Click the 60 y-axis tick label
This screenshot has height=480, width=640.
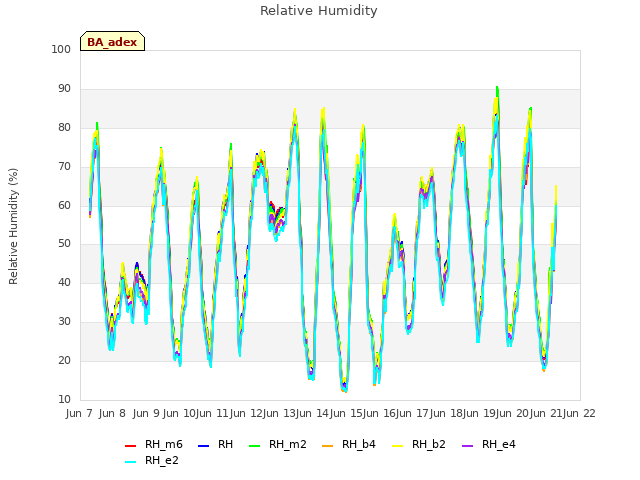coord(64,205)
